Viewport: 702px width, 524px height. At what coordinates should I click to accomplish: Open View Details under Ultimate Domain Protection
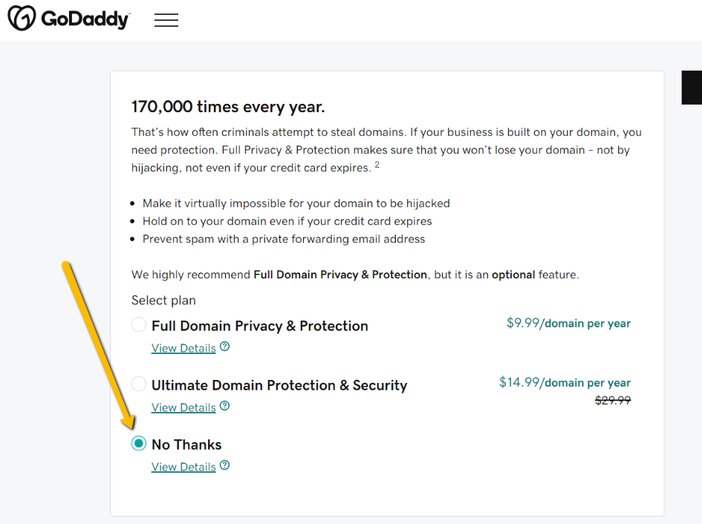(183, 408)
